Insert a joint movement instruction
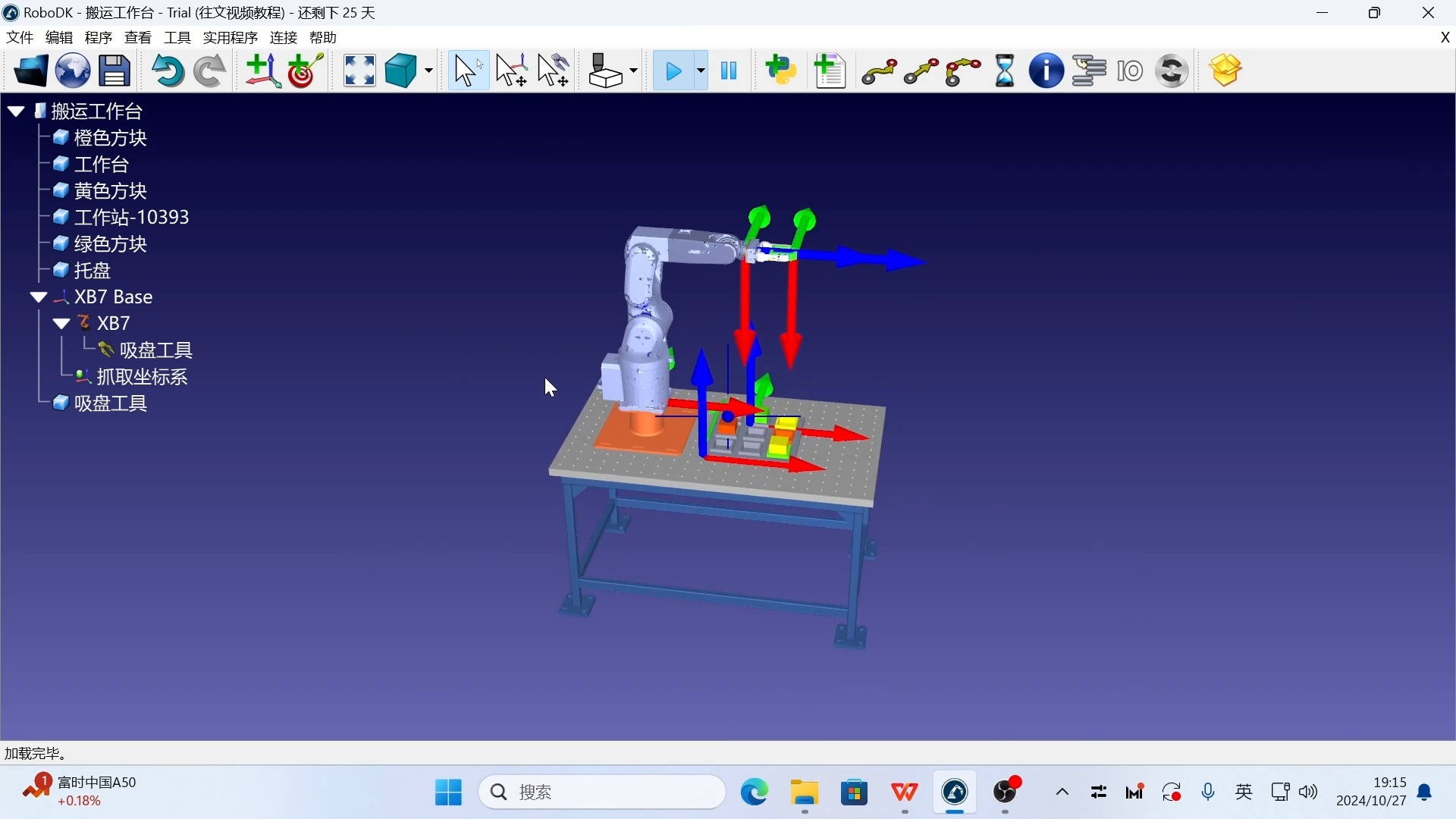1456x819 pixels. (879, 71)
